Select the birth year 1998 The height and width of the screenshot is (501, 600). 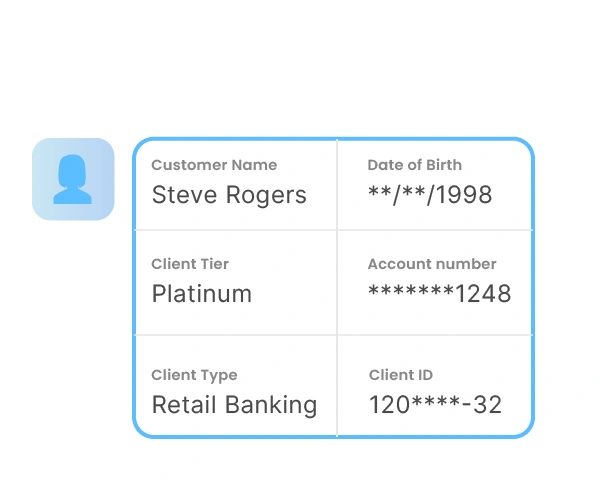point(464,195)
